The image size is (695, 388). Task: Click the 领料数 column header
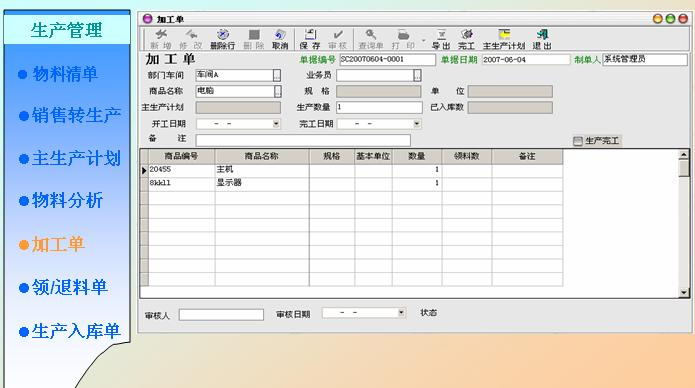467,156
